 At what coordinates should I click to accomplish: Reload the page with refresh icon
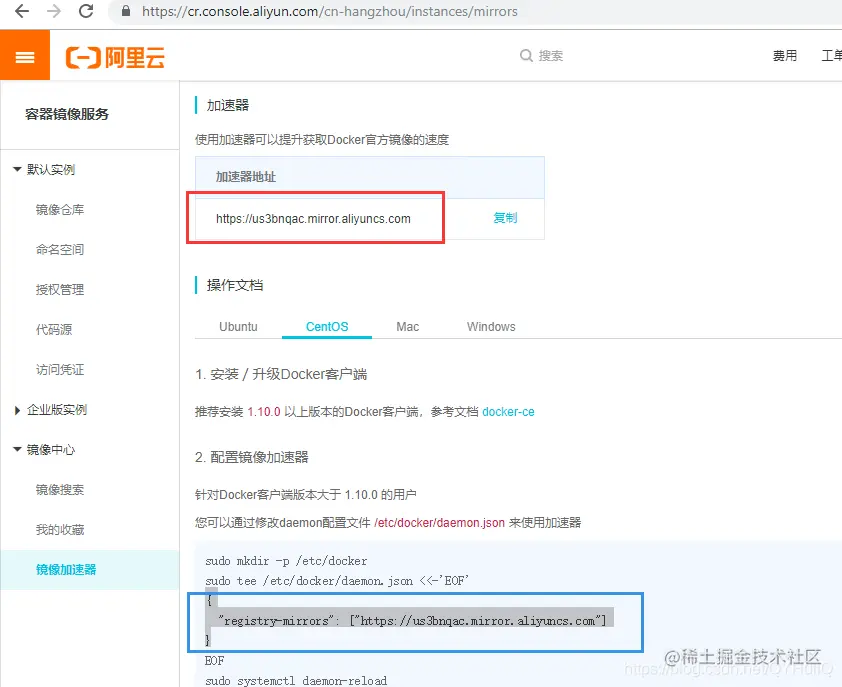coord(86,11)
